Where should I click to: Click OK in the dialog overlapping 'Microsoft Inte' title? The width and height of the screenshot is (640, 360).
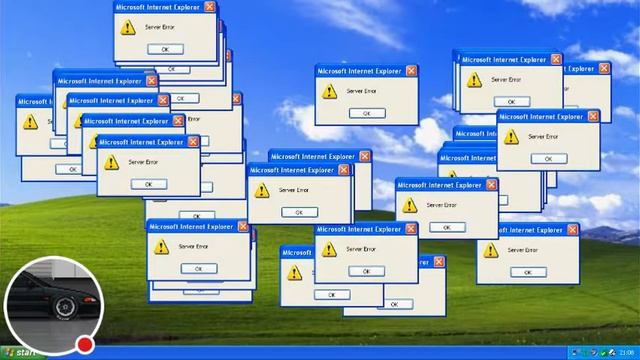tap(549, 159)
